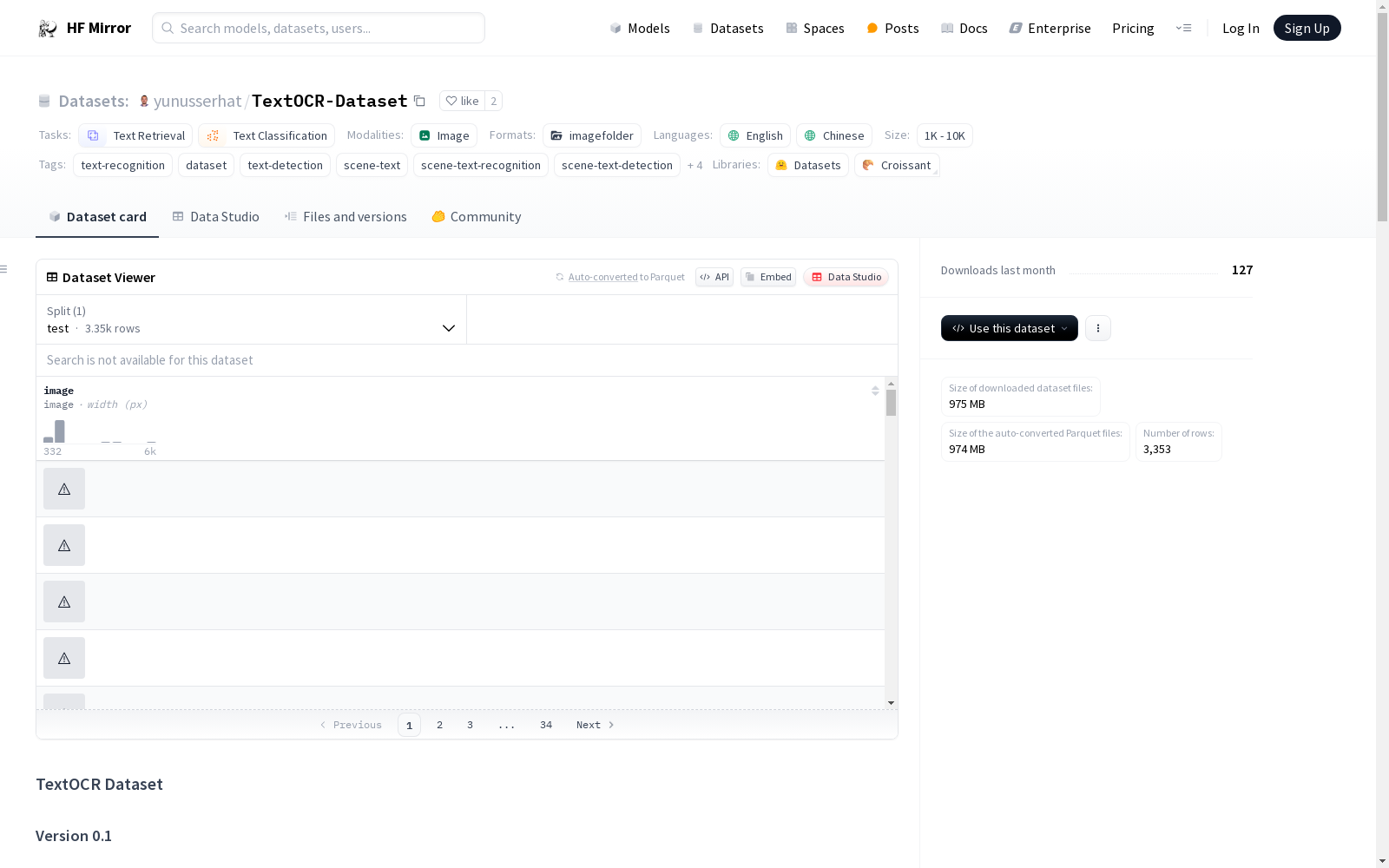Select the Chinese language tag
The image size is (1389, 868).
834,135
